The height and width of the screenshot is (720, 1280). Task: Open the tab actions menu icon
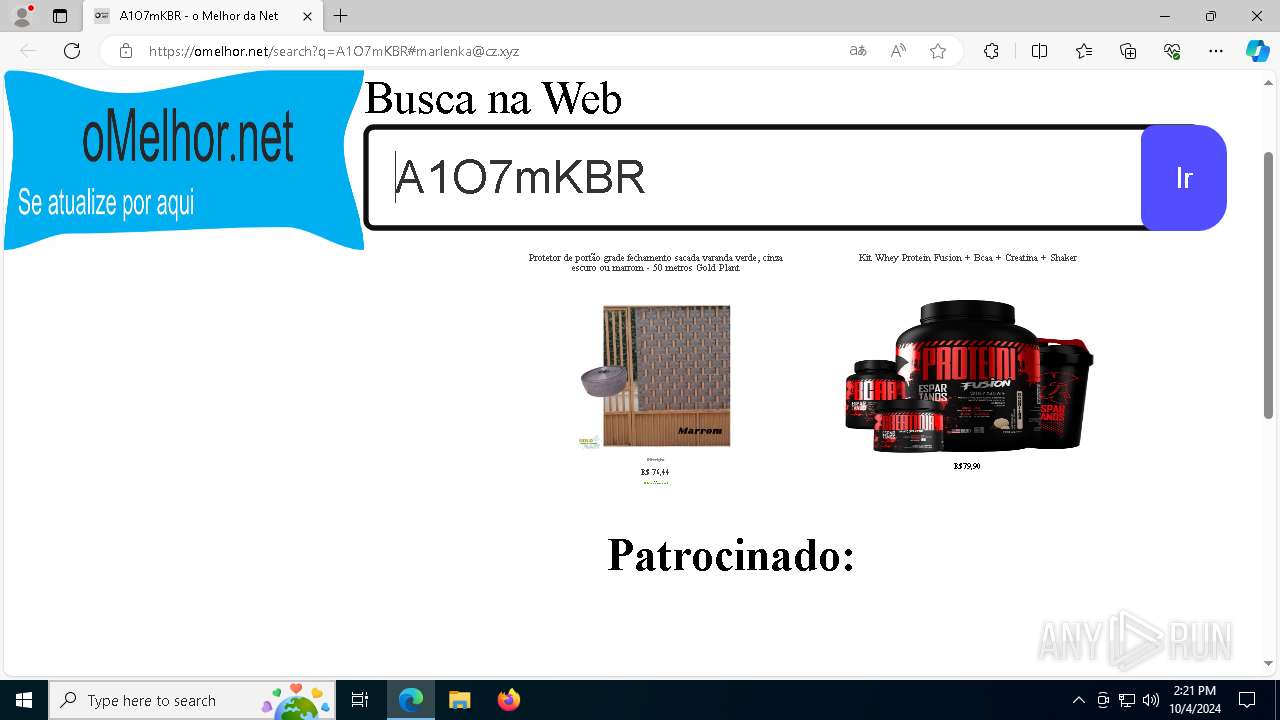point(60,16)
